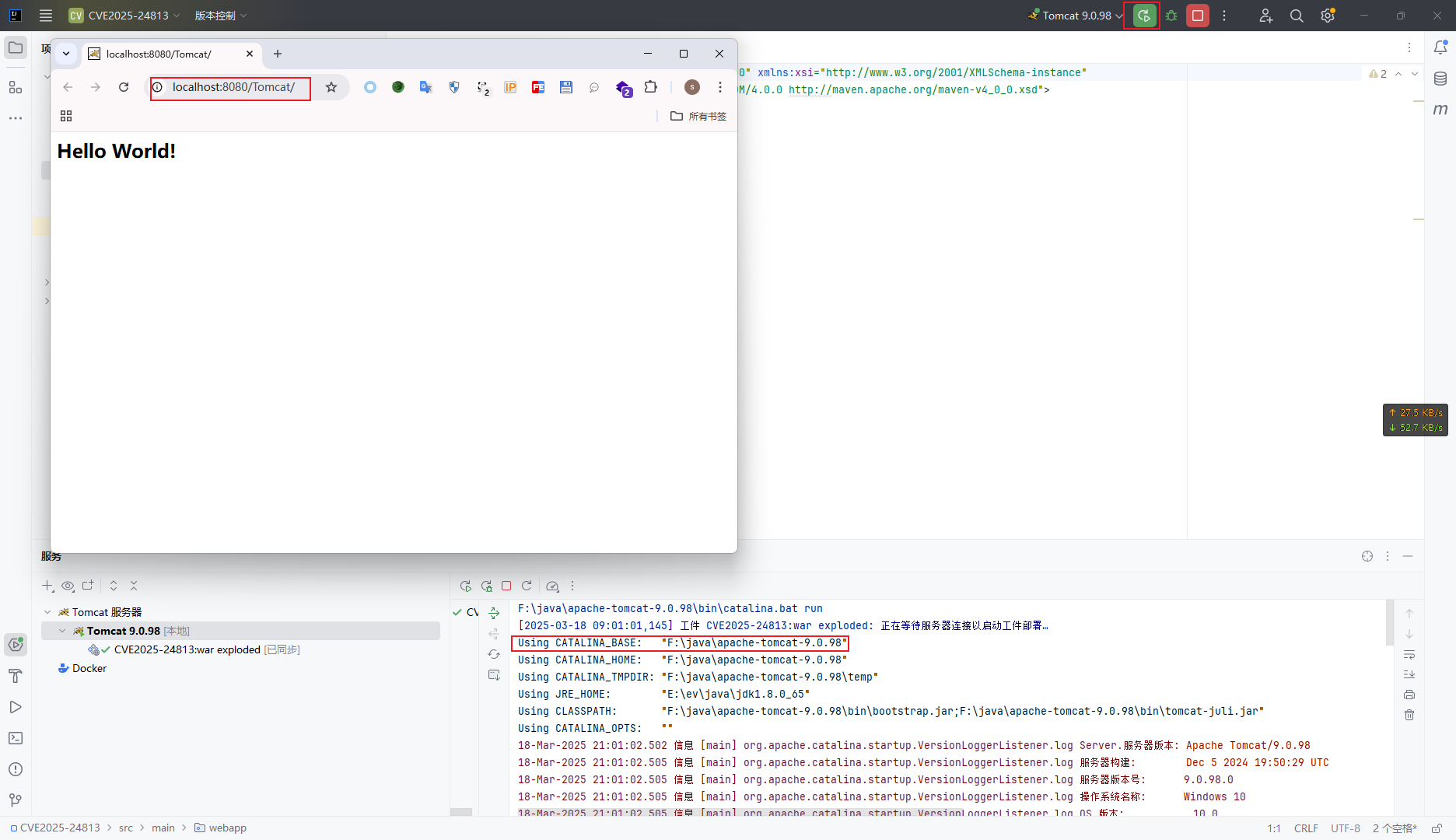The image size is (1456, 840).
Task: Open Problems tool window exclamation icon
Action: pos(16,769)
